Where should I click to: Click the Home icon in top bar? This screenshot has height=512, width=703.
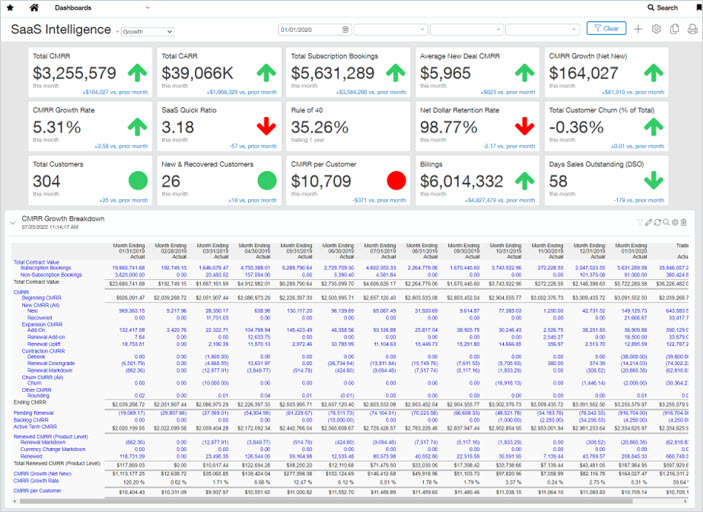point(32,7)
